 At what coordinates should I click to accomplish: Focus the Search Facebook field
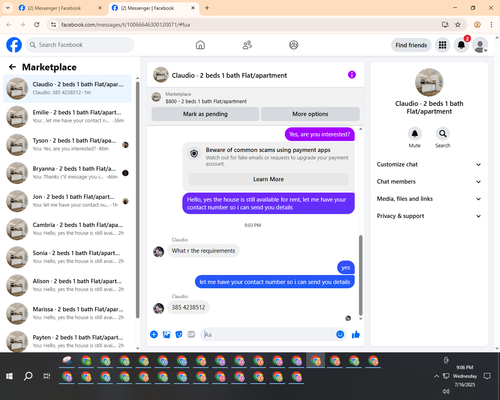point(80,45)
